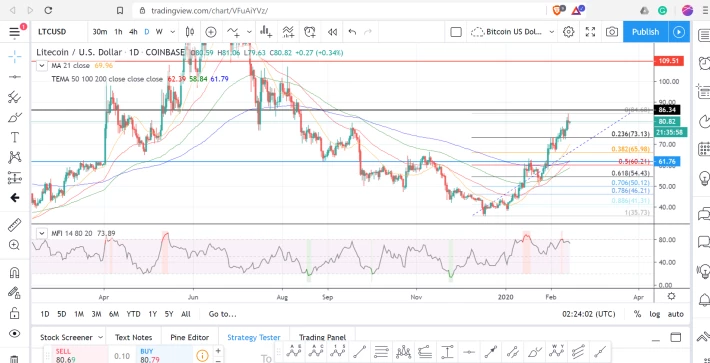The width and height of the screenshot is (710, 363).
Task: Select the pitchfork drawing tool
Action: click(14, 97)
